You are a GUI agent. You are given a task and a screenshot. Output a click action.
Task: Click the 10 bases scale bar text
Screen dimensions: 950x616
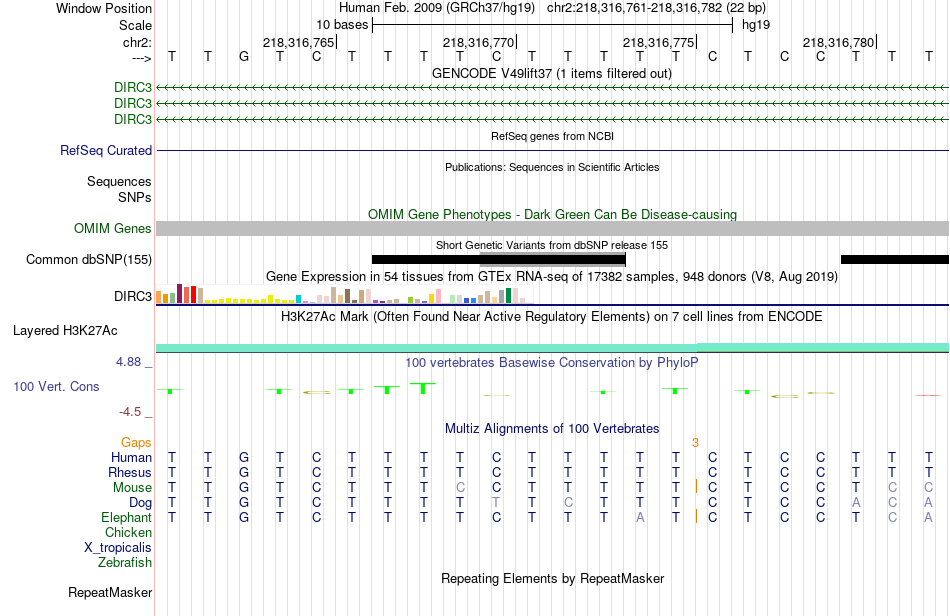click(x=342, y=25)
